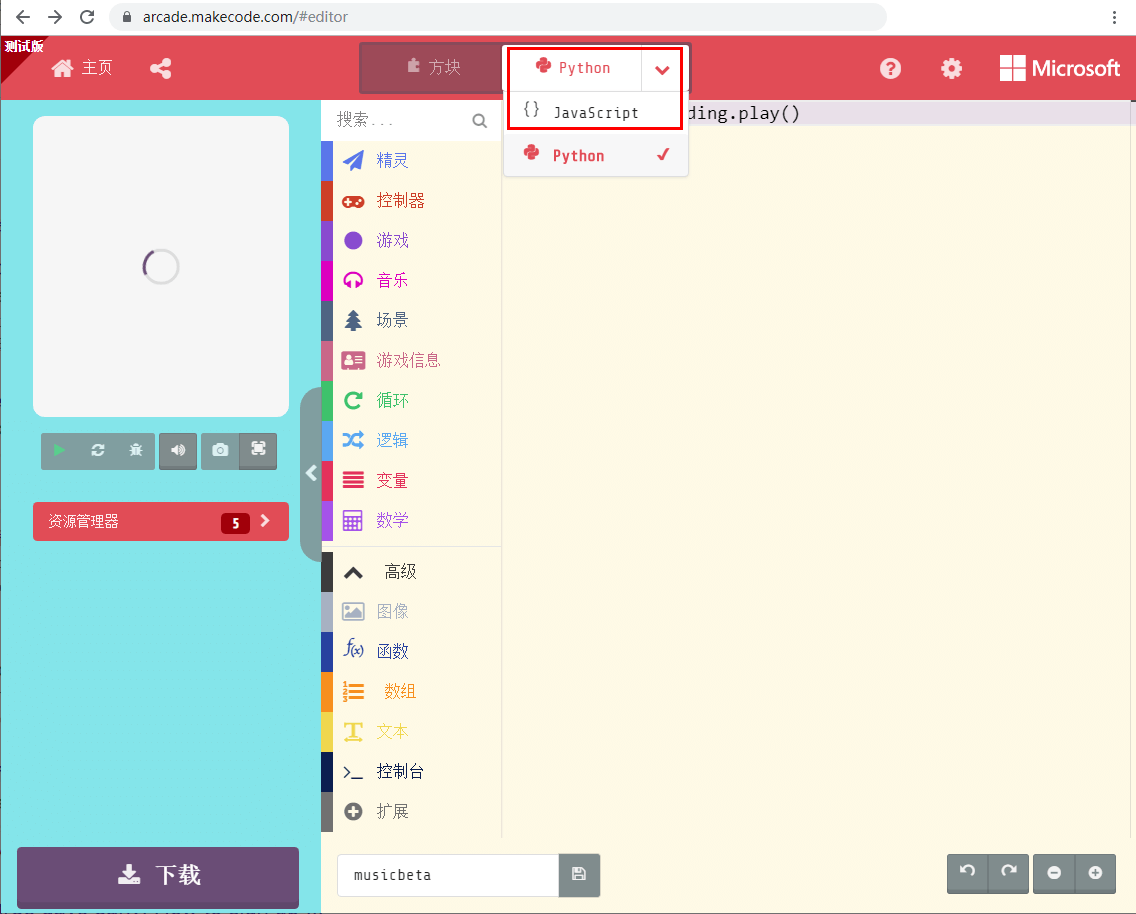The image size is (1136, 914).
Task: Click the debug bug icon
Action: [x=136, y=450]
